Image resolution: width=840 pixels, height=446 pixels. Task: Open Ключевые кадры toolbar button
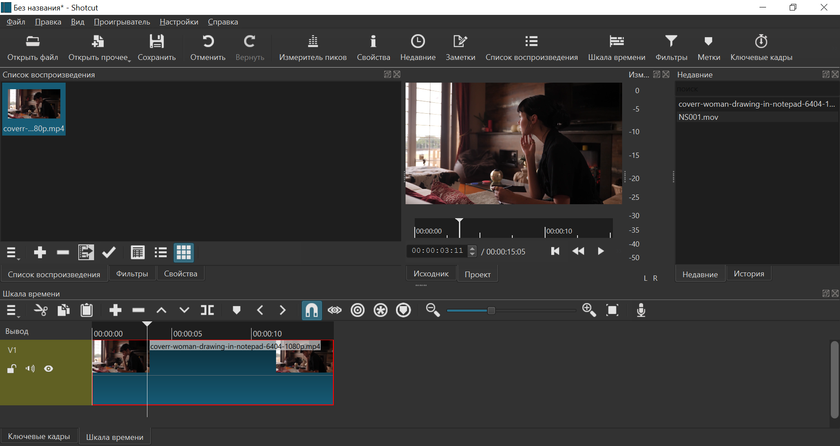(761, 48)
